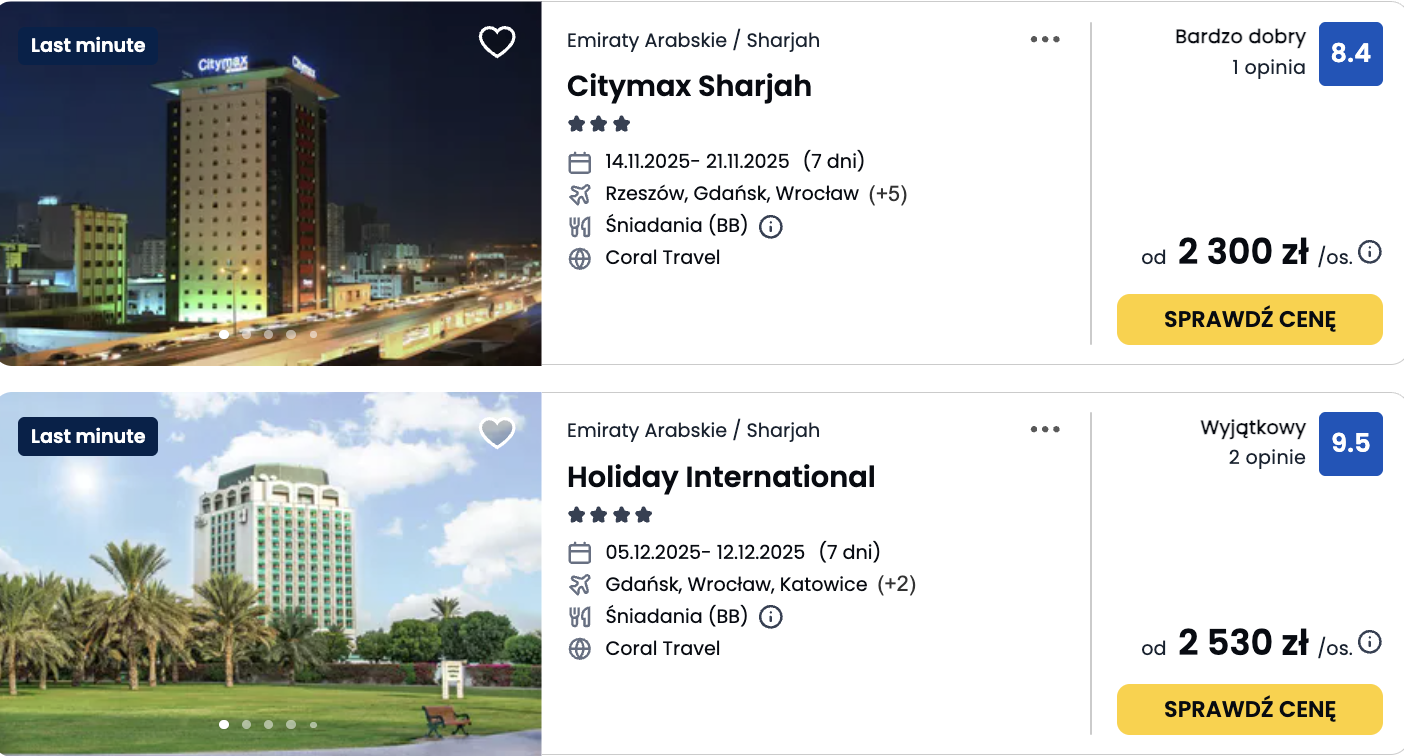The height and width of the screenshot is (756, 1404).
Task: Open the three-dot menu for Holiday International
Action: tap(1045, 428)
